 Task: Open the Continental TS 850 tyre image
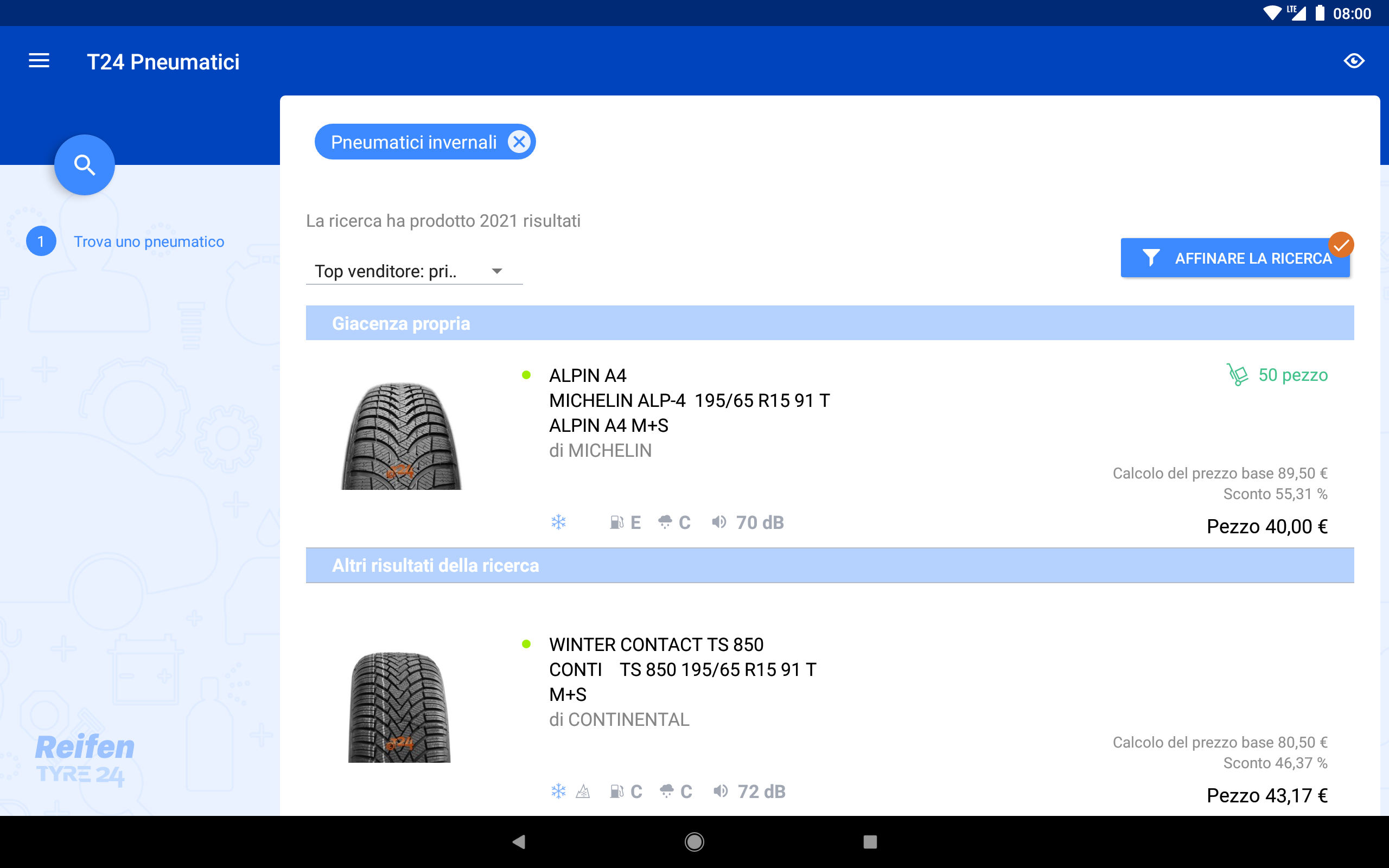[400, 706]
